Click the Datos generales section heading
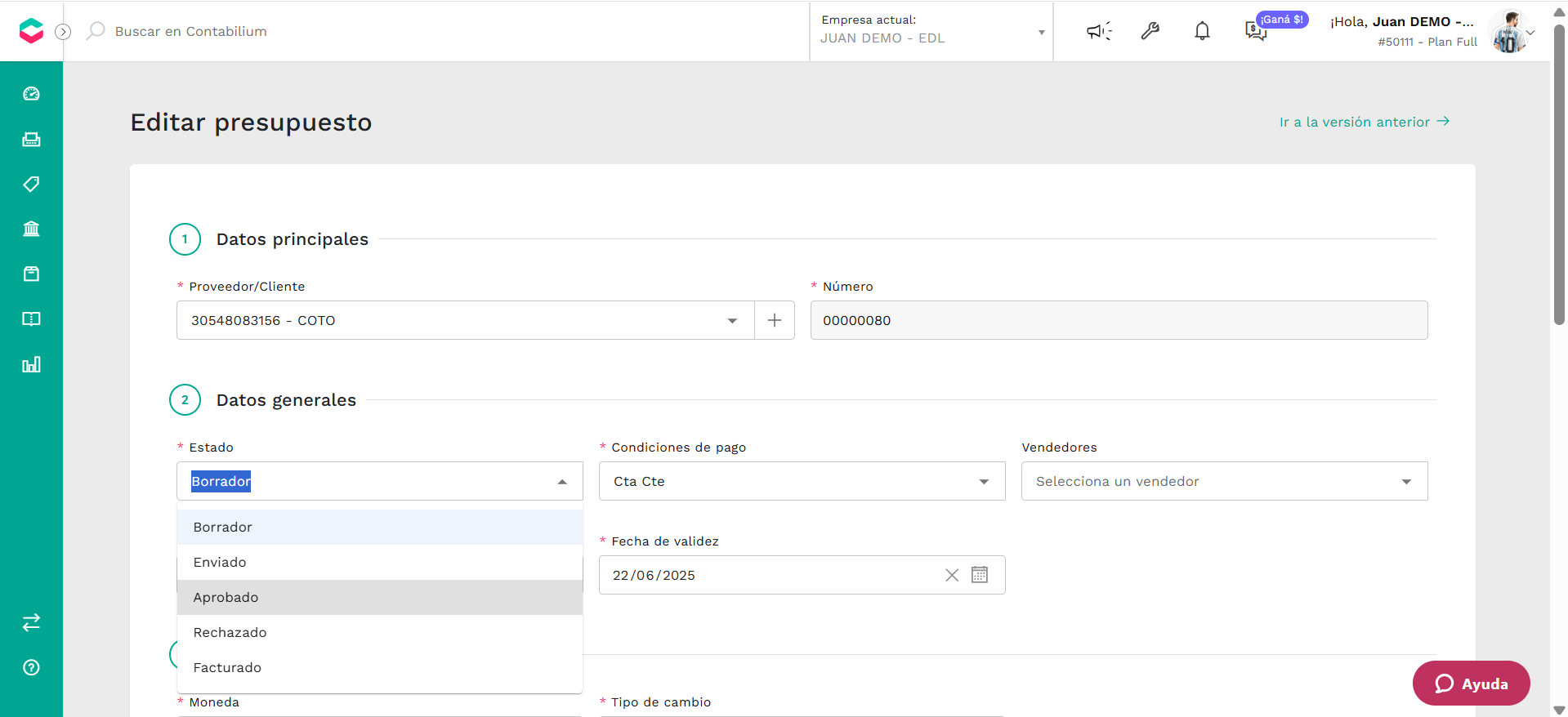1568x717 pixels. [286, 400]
